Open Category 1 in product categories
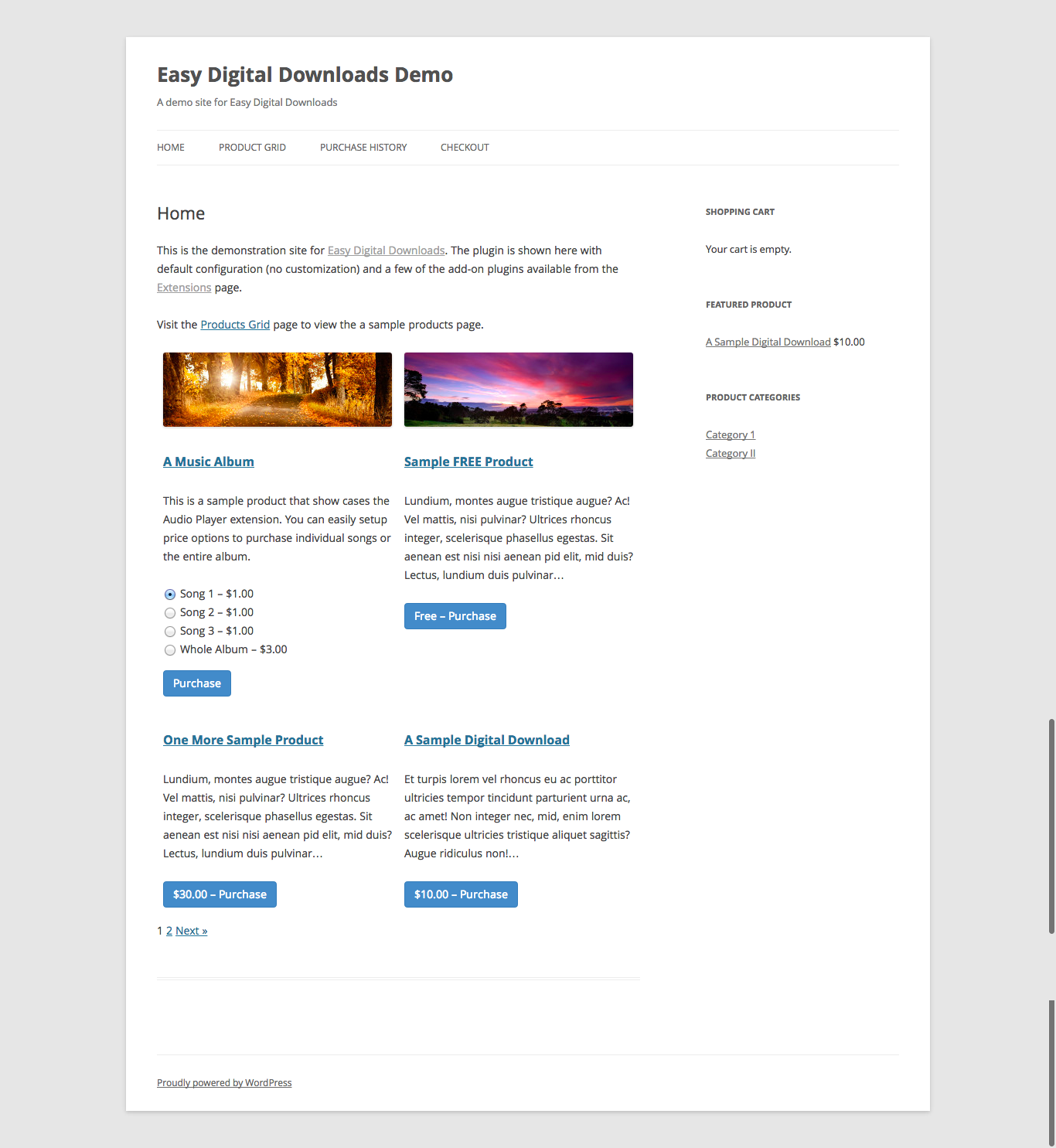1056x1148 pixels. coord(731,434)
